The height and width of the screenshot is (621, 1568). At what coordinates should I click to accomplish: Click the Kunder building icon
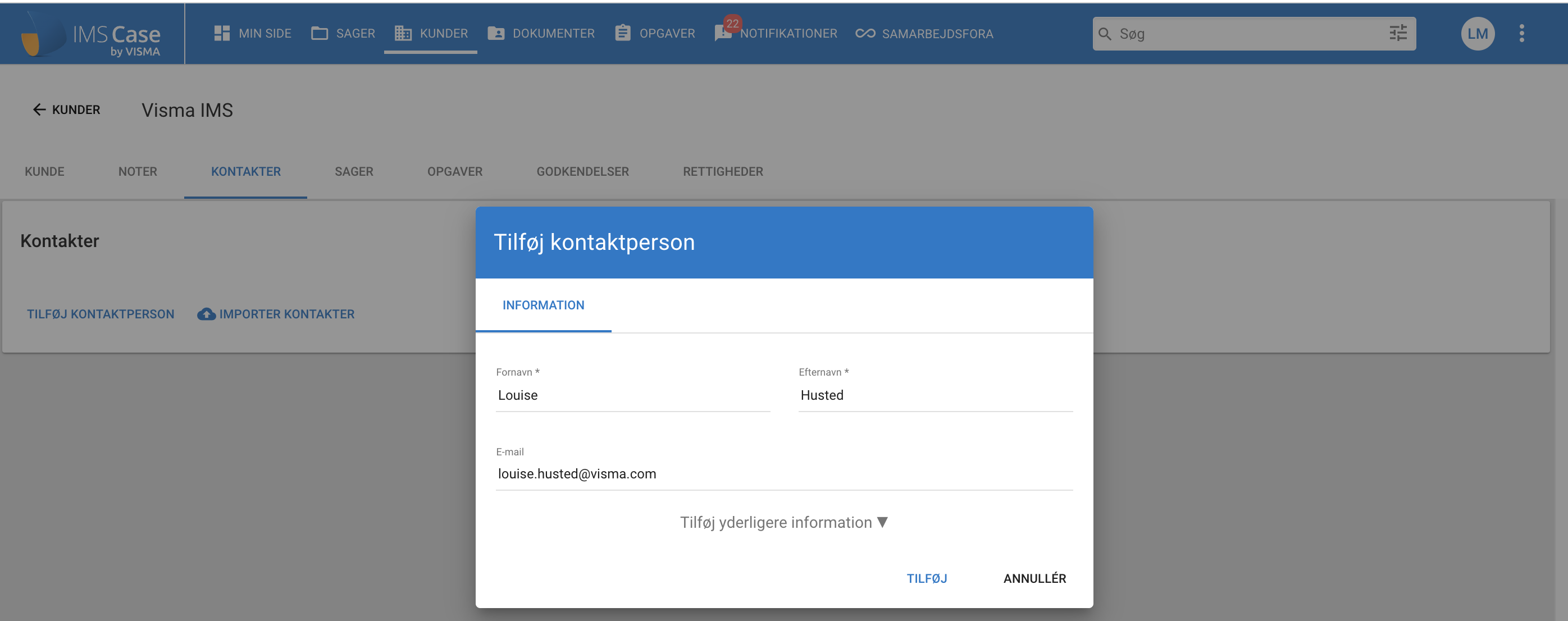pos(403,34)
